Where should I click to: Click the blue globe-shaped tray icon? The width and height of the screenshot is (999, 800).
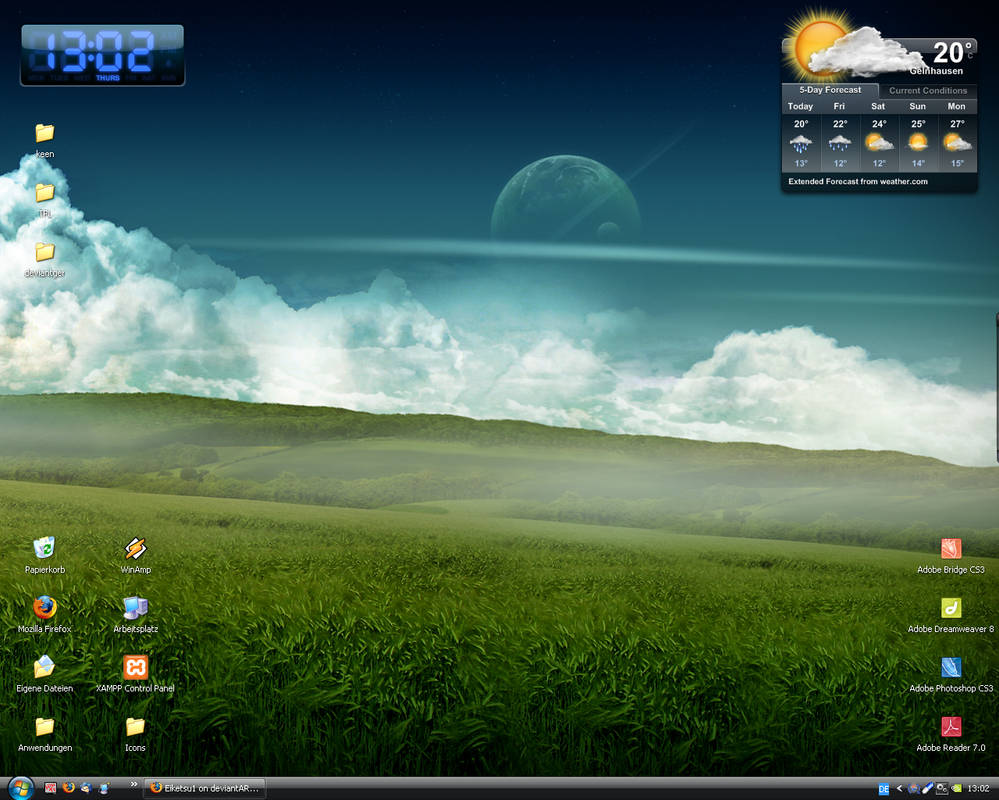coord(914,789)
